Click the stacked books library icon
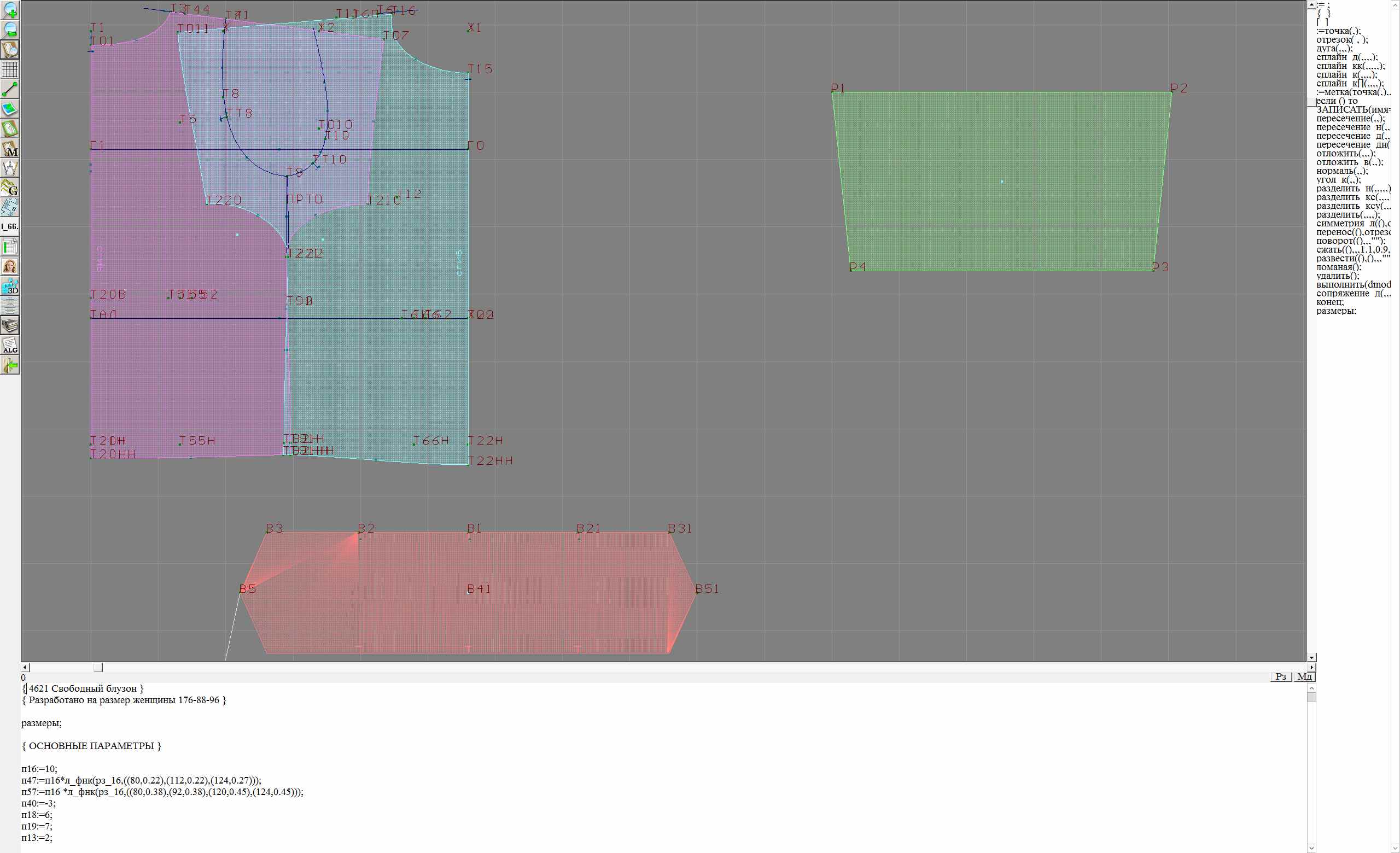This screenshot has height=853, width=1400. point(10,325)
